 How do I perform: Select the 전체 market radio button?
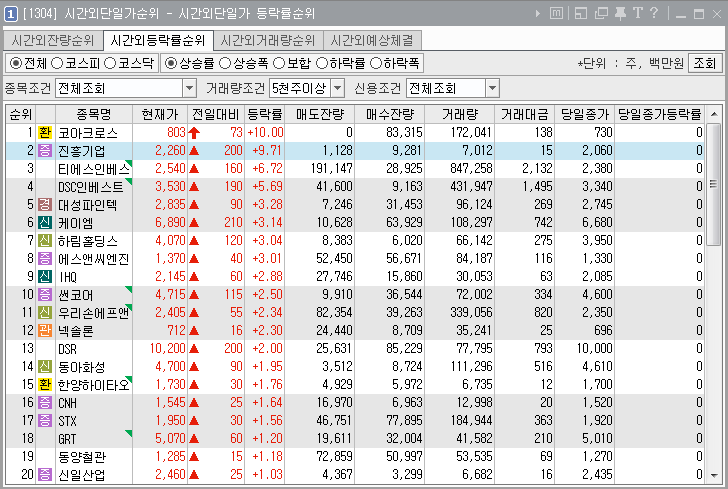pyautogui.click(x=16, y=63)
